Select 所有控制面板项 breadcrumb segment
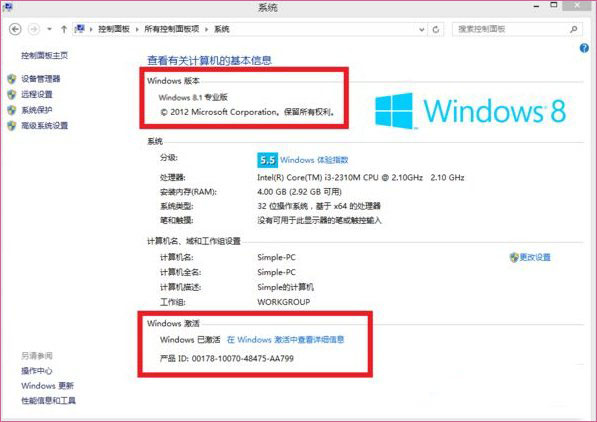The height and width of the screenshot is (422, 597). click(x=172, y=29)
